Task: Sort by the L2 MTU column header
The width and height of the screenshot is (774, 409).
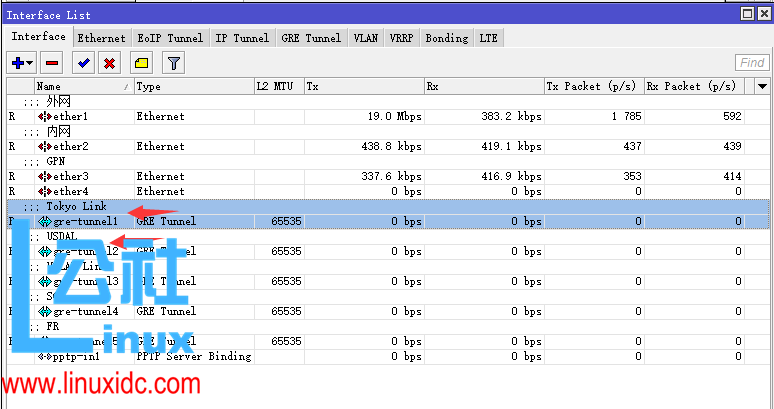Action: [279, 86]
